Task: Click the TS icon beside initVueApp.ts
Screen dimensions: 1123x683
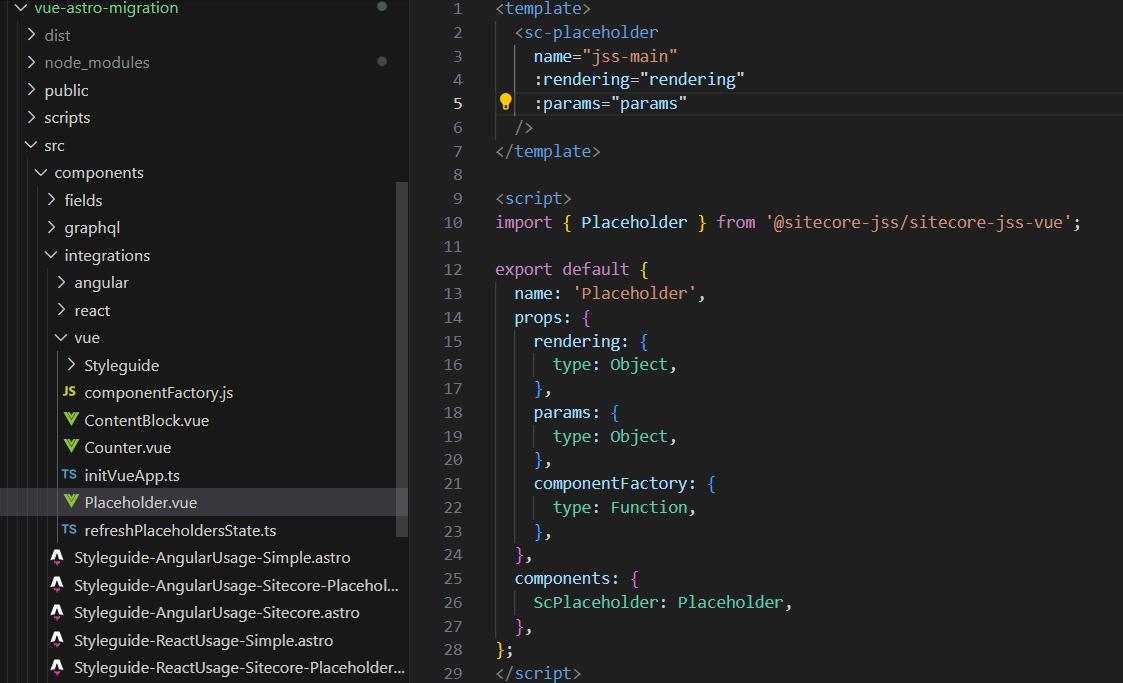Action: pyautogui.click(x=69, y=475)
